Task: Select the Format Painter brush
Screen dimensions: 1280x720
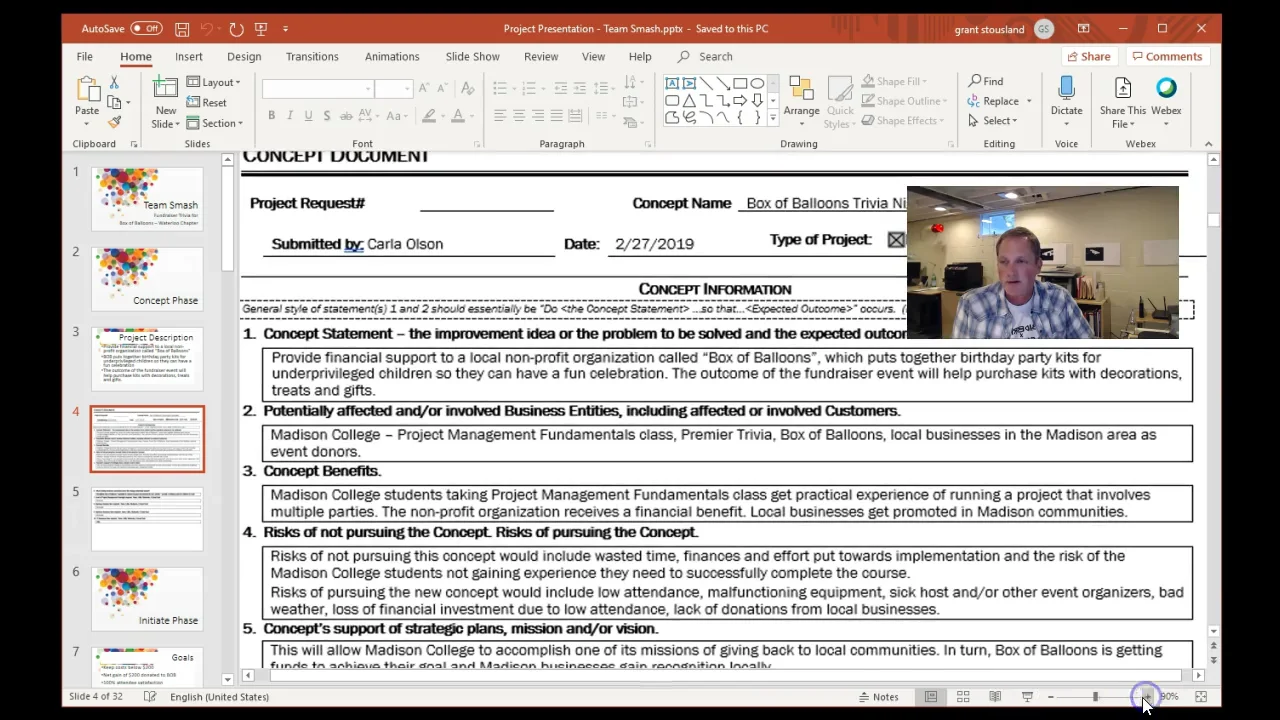Action: pos(114,121)
